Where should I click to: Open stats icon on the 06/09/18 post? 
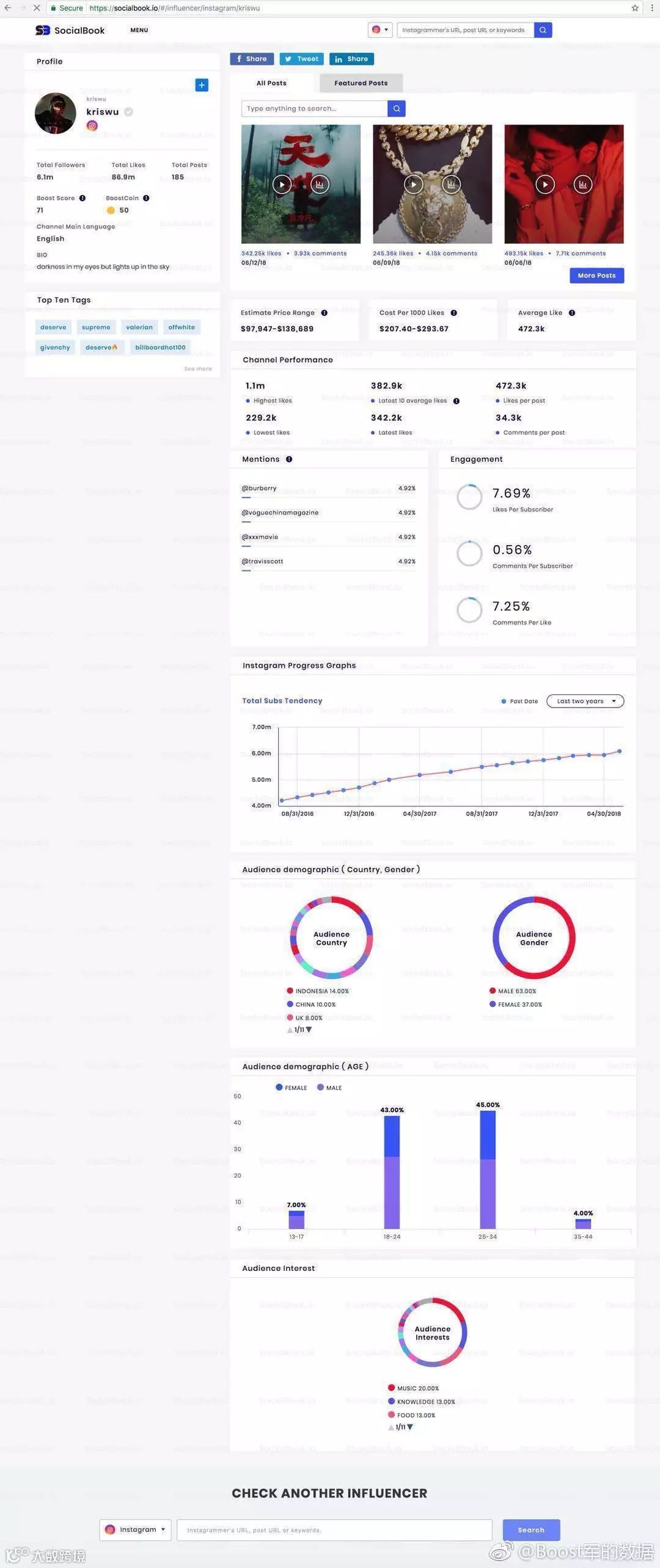(451, 184)
